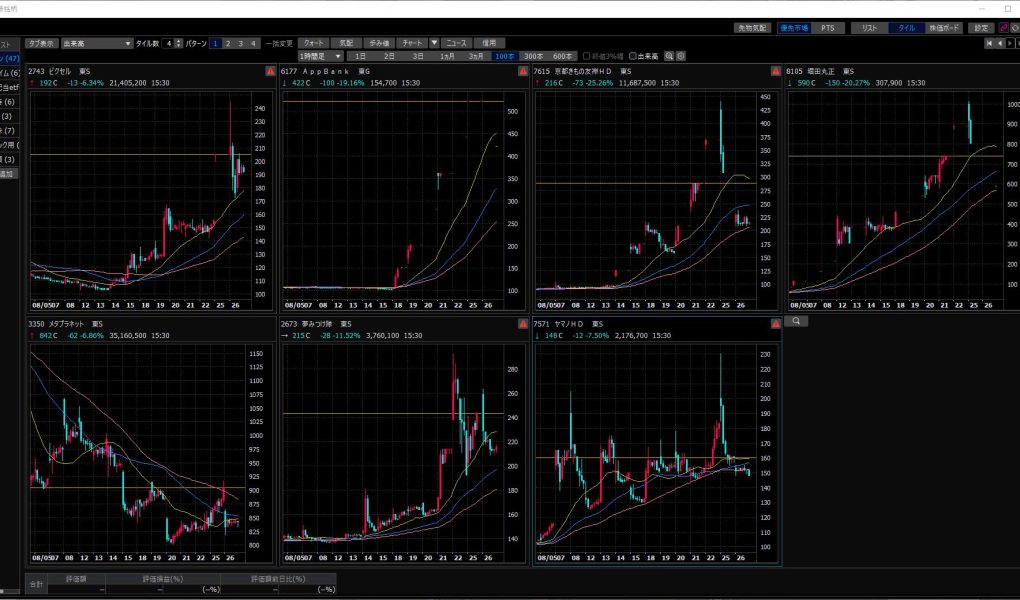Click the alert icon on the 6177 AppBank tile
This screenshot has width=1020, height=600.
523,72
